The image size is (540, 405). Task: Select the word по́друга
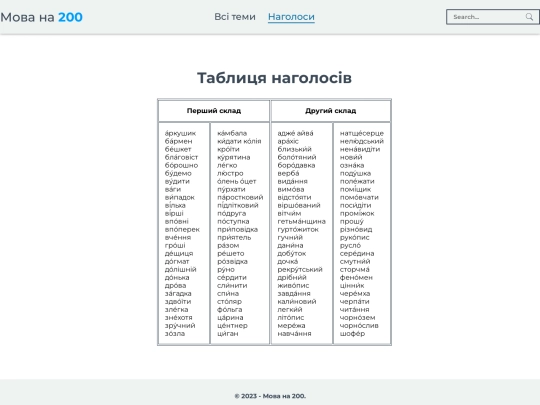click(x=231, y=214)
